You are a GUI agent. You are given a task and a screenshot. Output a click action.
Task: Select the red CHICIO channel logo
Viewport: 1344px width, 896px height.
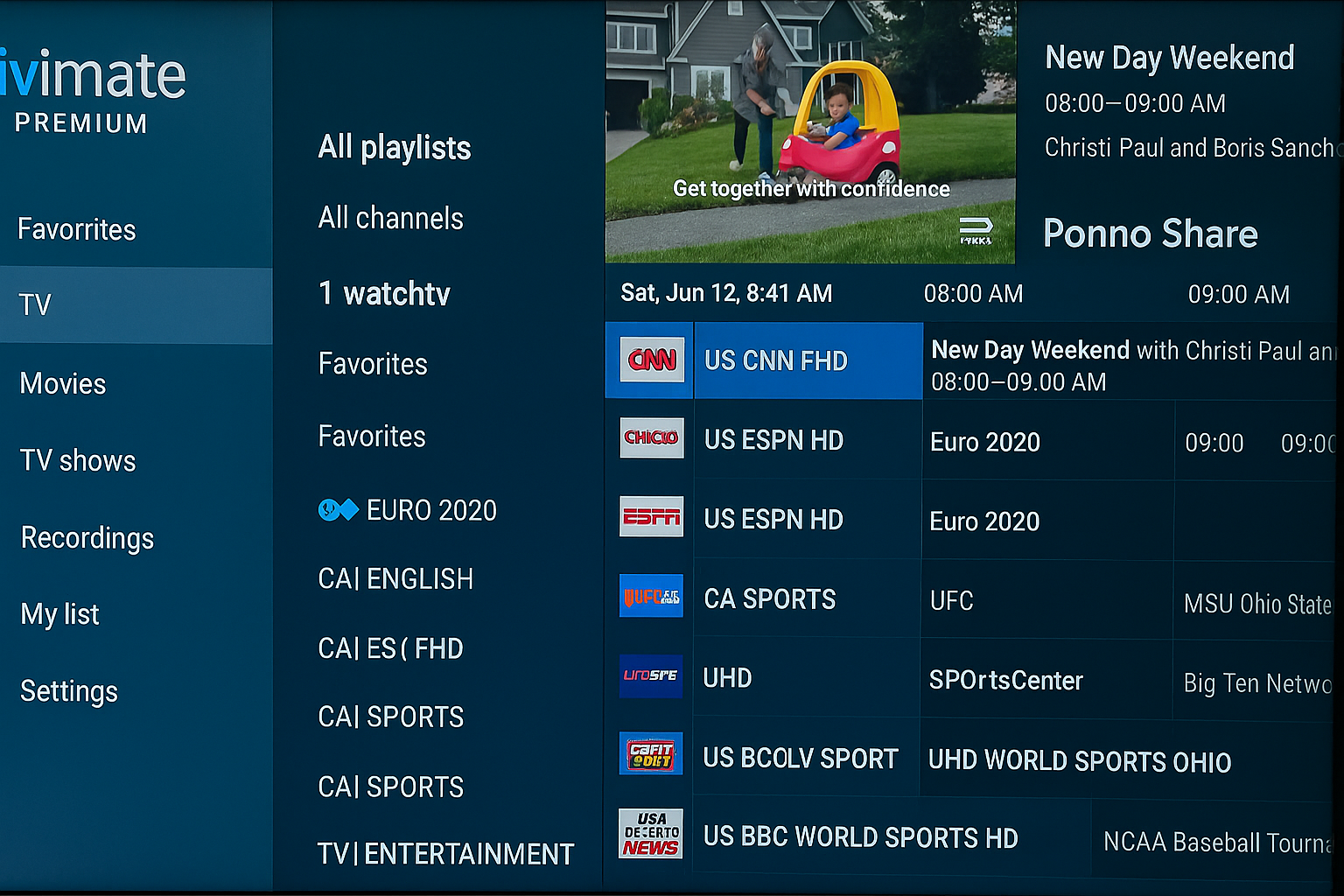(652, 437)
